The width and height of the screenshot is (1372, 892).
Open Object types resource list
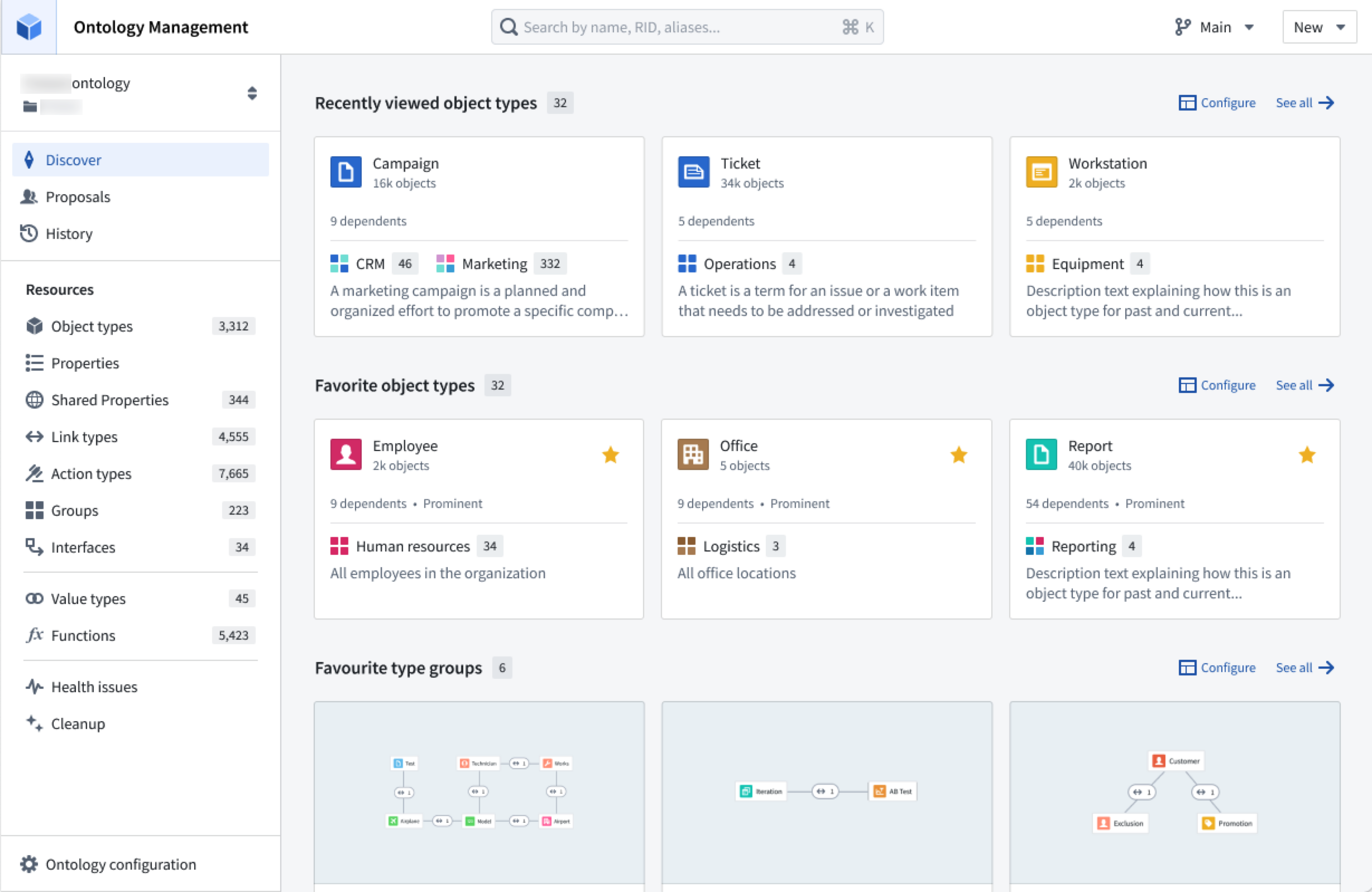coord(141,326)
